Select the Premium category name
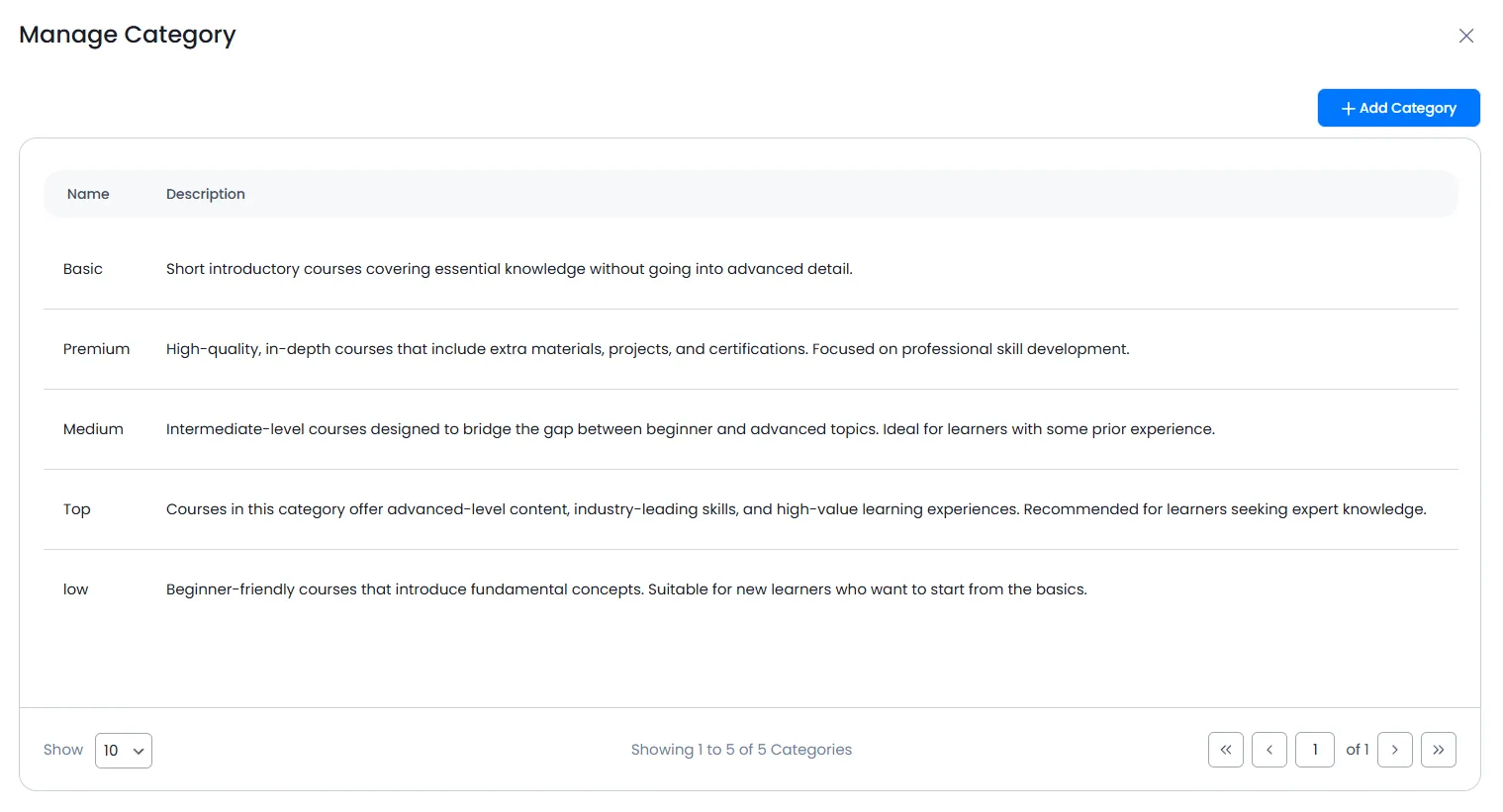Viewport: 1503px width, 812px height. (x=96, y=349)
